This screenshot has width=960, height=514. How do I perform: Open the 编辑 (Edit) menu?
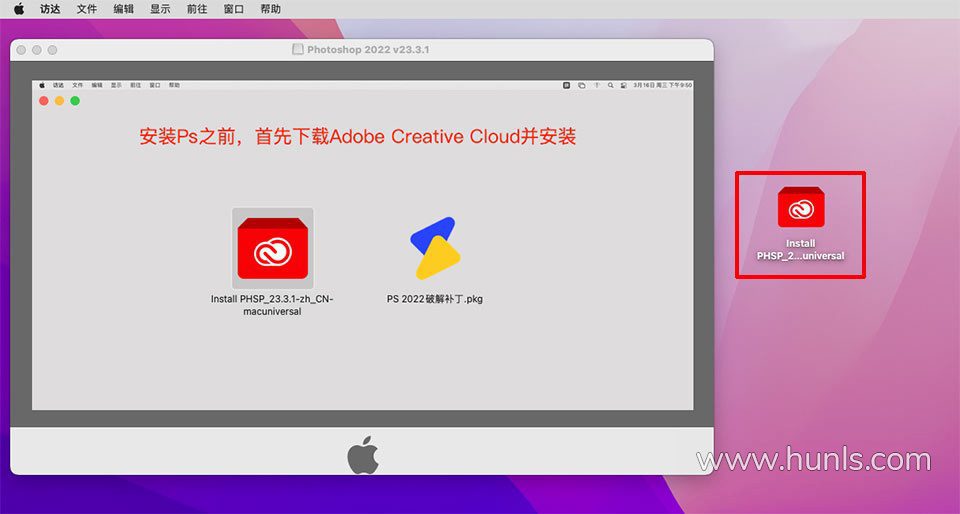coord(123,9)
